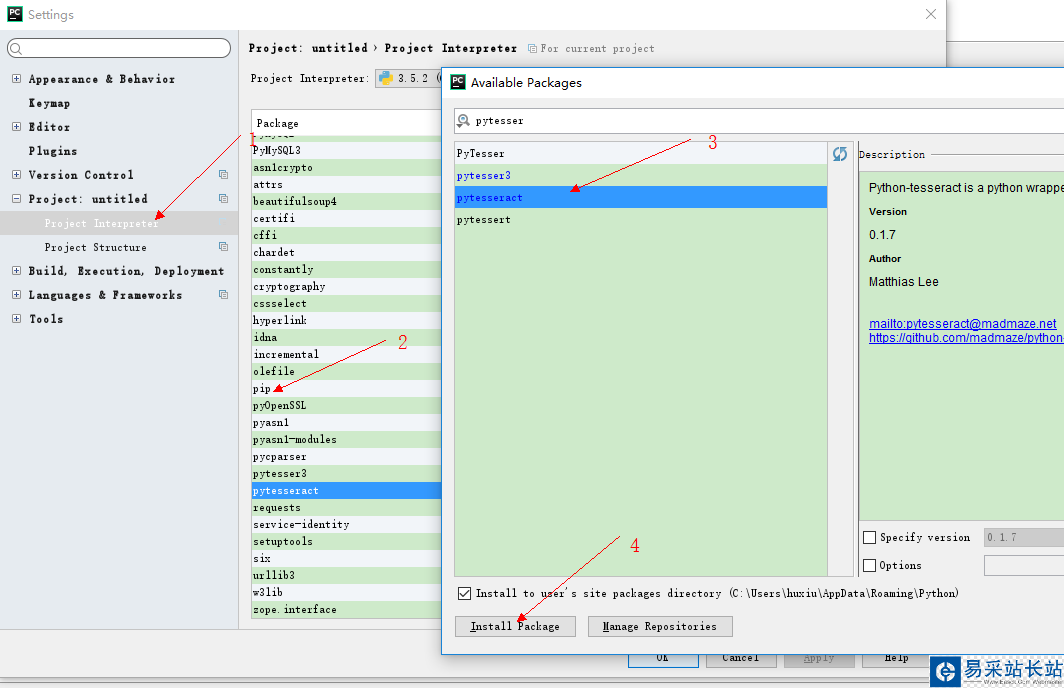Click the For current project icon
This screenshot has width=1064, height=688.
tap(533, 49)
